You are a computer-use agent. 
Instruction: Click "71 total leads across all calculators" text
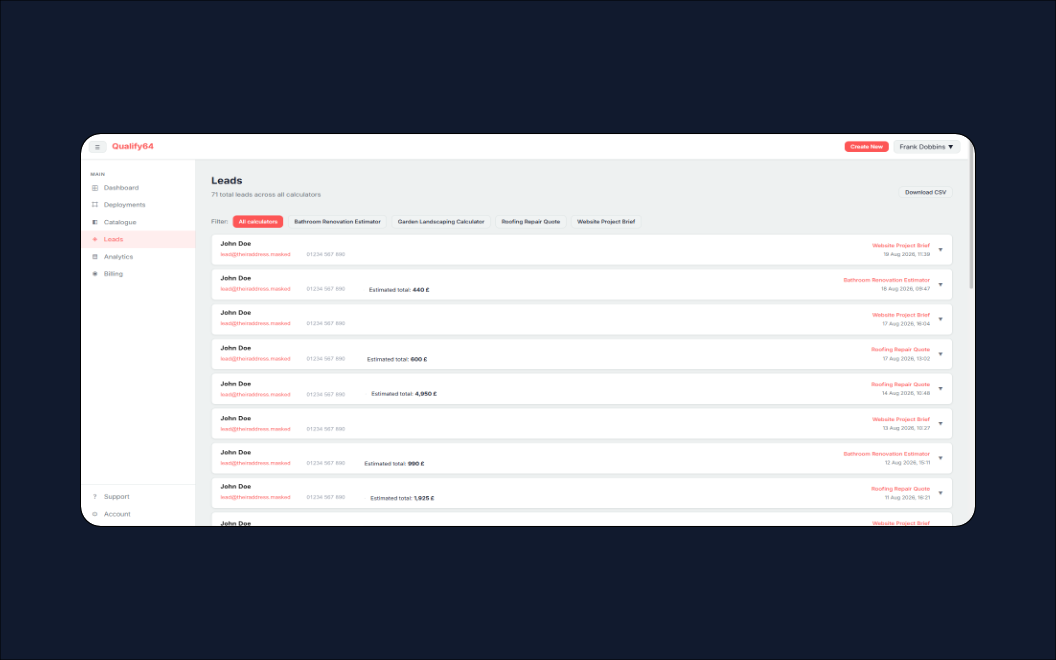coord(266,195)
